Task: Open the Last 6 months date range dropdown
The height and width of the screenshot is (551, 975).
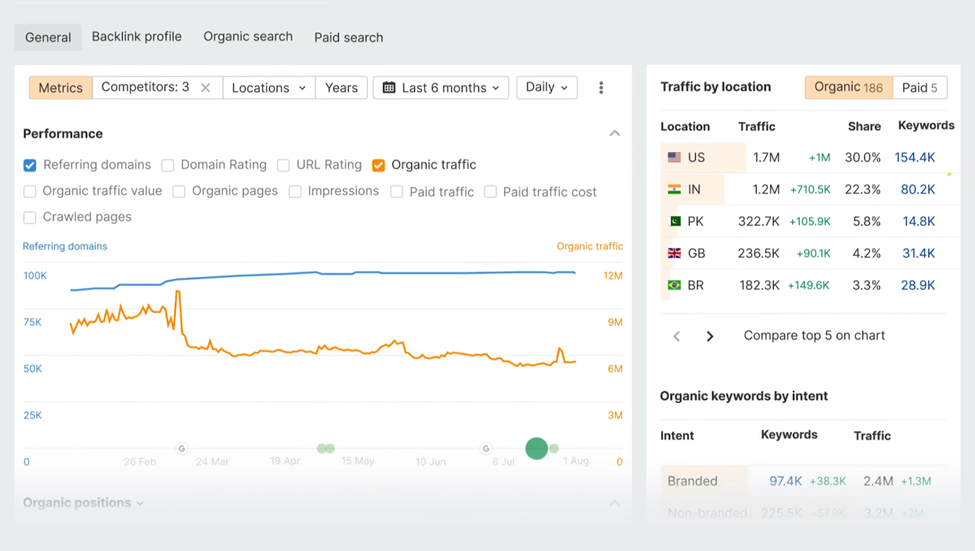Action: pos(441,88)
